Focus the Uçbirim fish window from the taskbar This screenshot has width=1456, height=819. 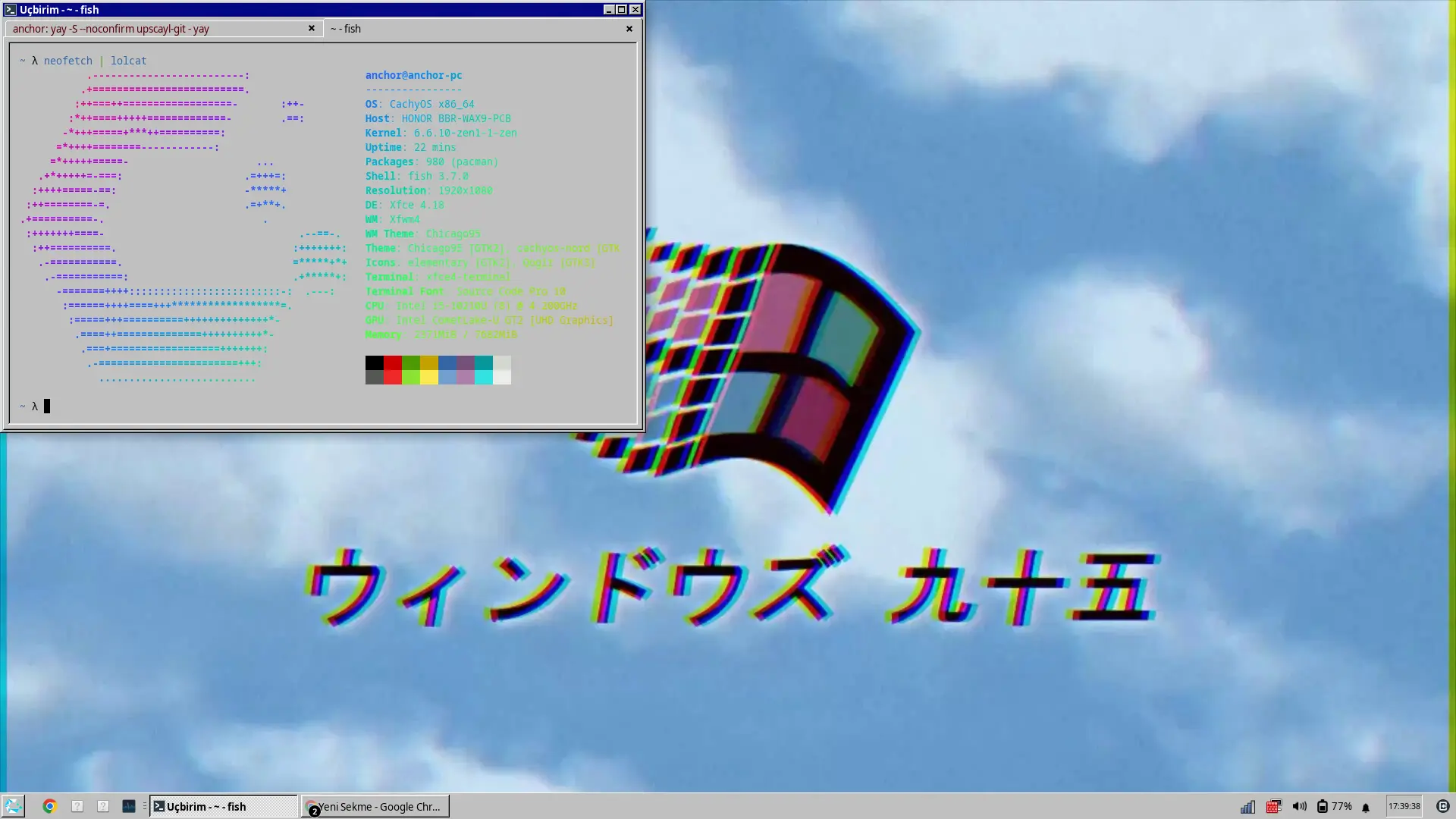tap(224, 806)
